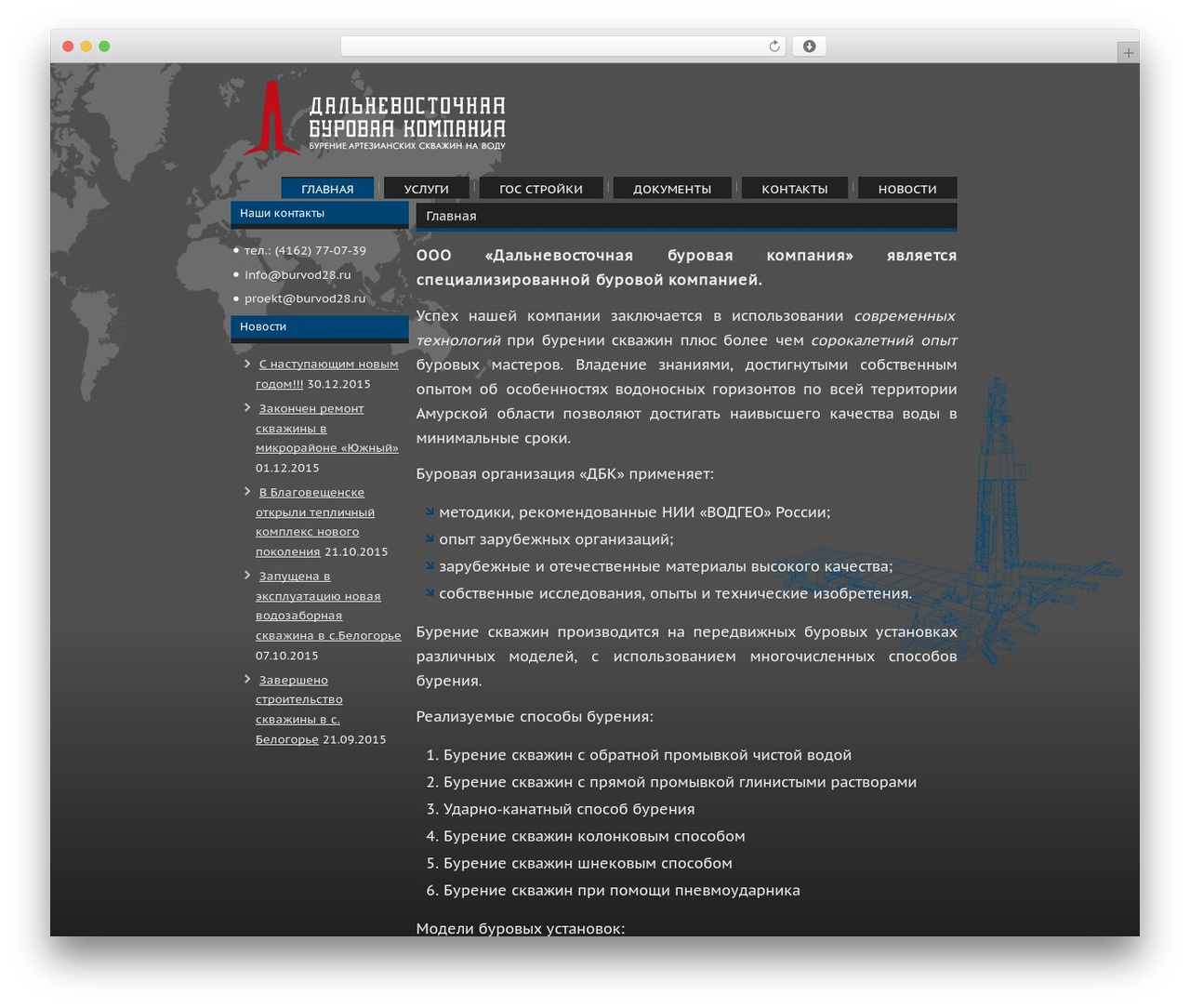Click 'Бурение скважин при помощи пневмоударника' item
Viewport: 1190px width, 1008px height.
(622, 890)
